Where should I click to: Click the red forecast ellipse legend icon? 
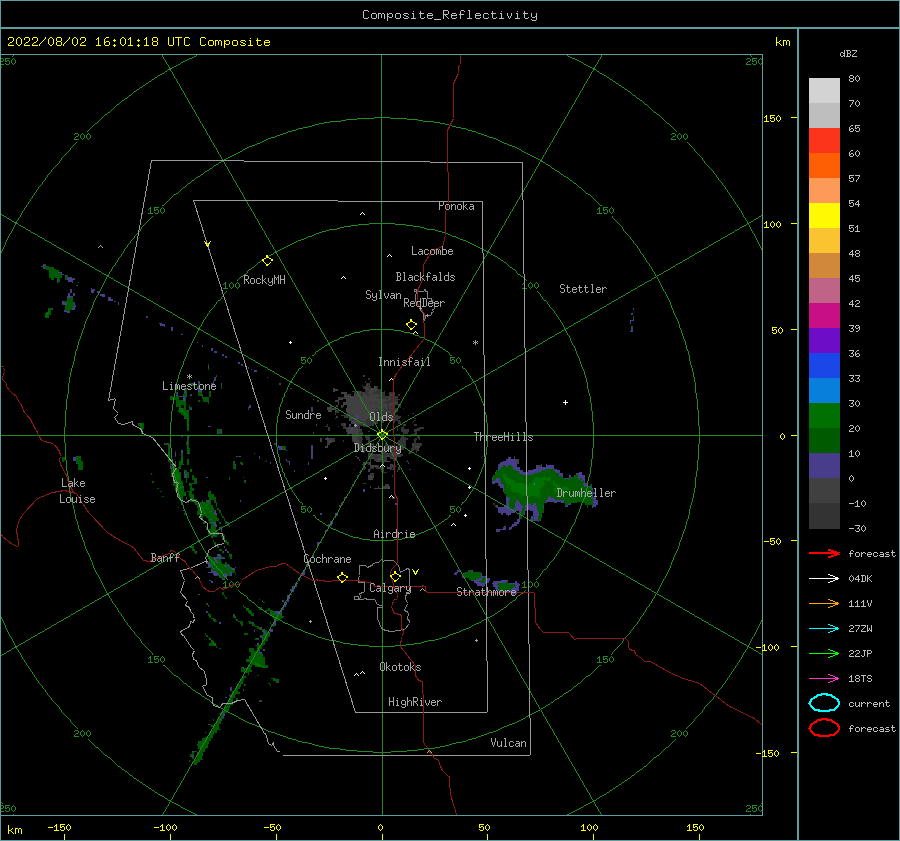[824, 728]
